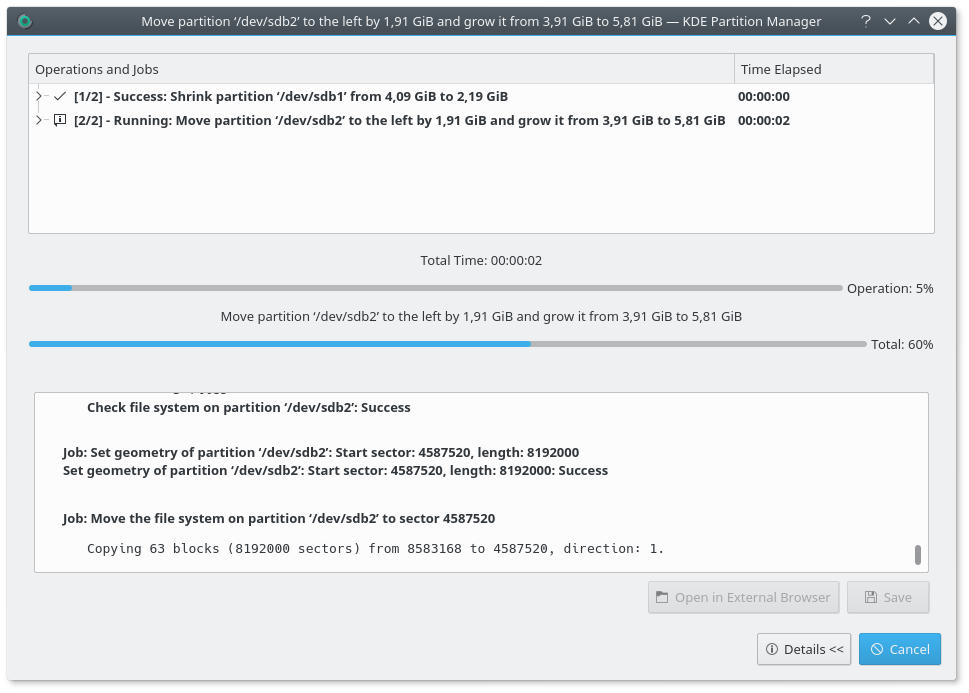Click the success checkmark icon for the sdb1 job
This screenshot has height=693, width=969.
(60, 97)
